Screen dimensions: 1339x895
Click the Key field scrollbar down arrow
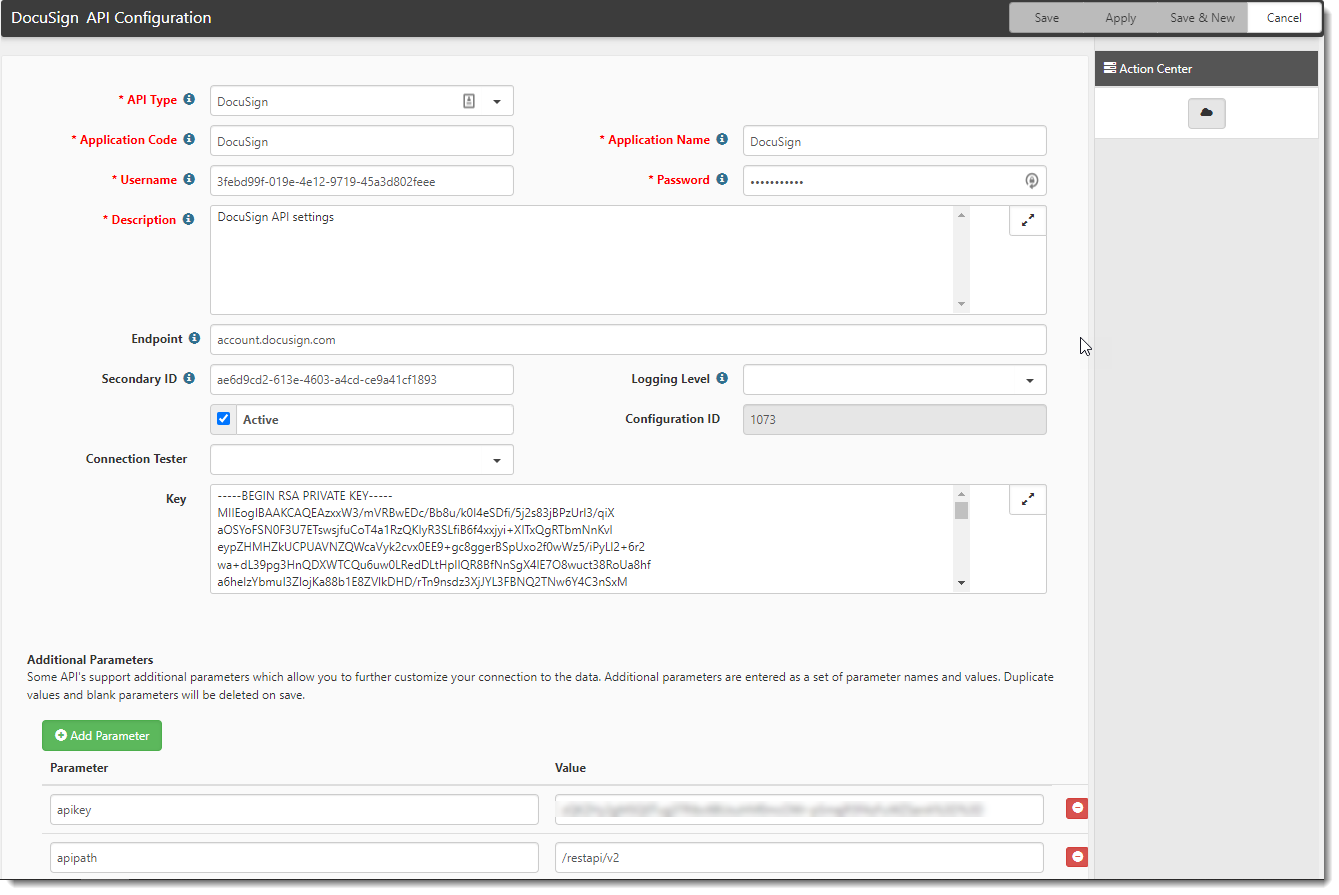point(961,583)
